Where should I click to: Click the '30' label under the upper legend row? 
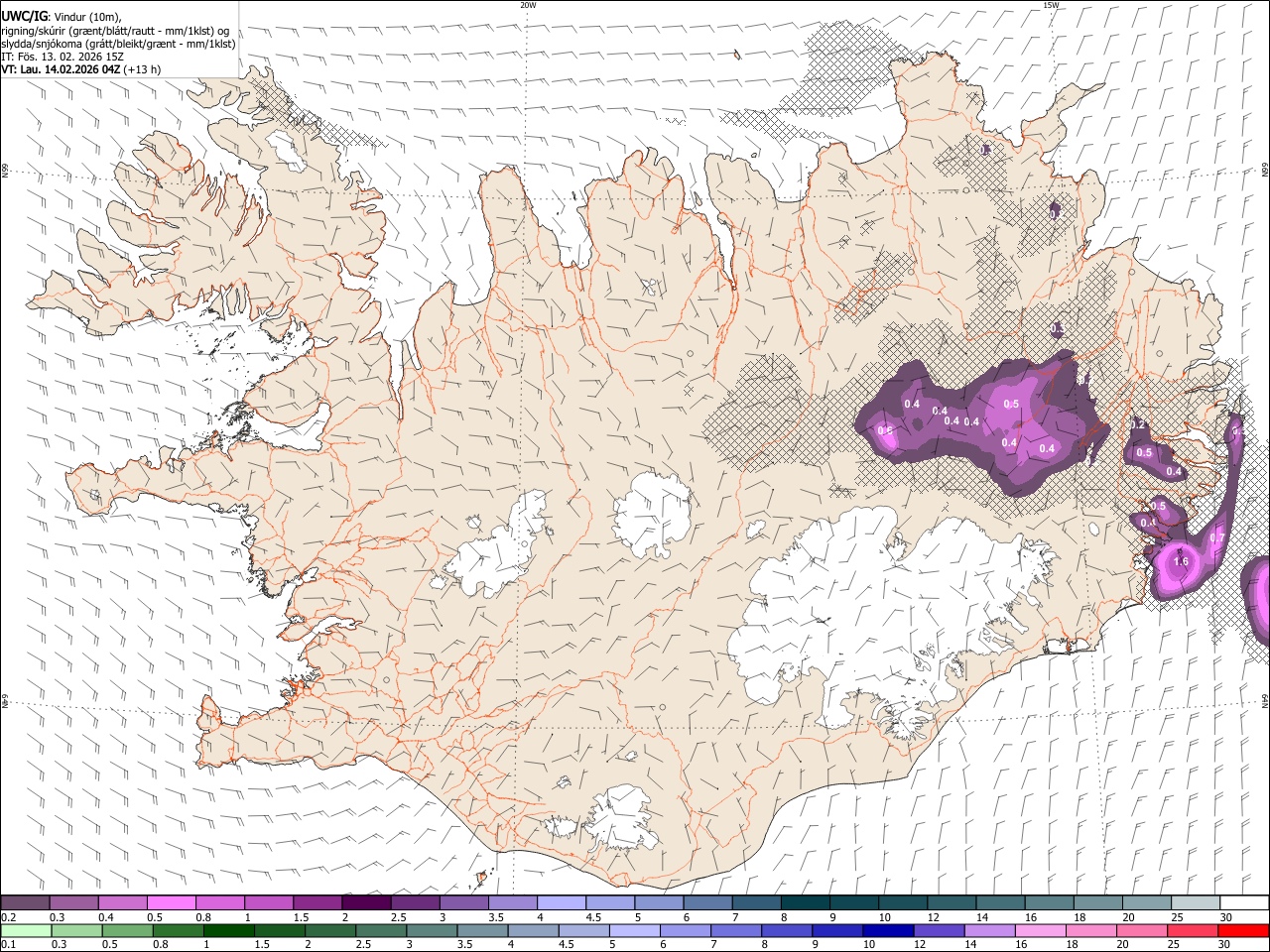1226,917
